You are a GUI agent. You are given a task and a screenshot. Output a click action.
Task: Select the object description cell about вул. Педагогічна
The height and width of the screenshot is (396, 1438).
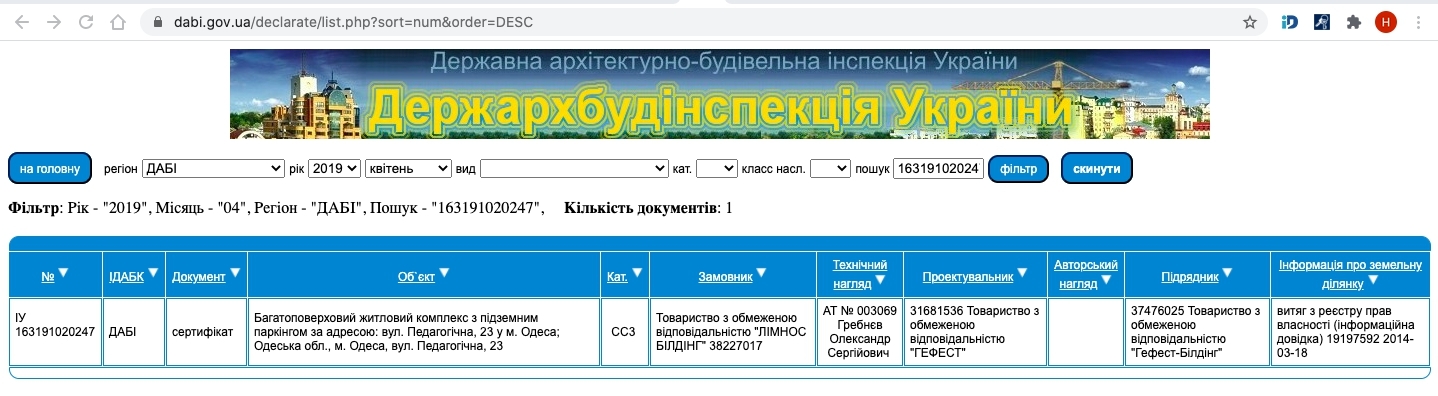coord(424,332)
